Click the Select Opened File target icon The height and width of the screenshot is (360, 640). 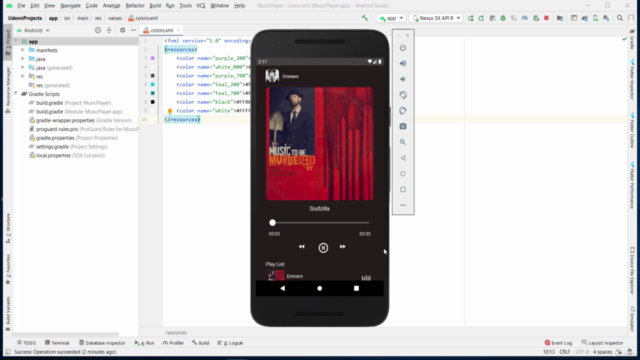tap(98, 30)
